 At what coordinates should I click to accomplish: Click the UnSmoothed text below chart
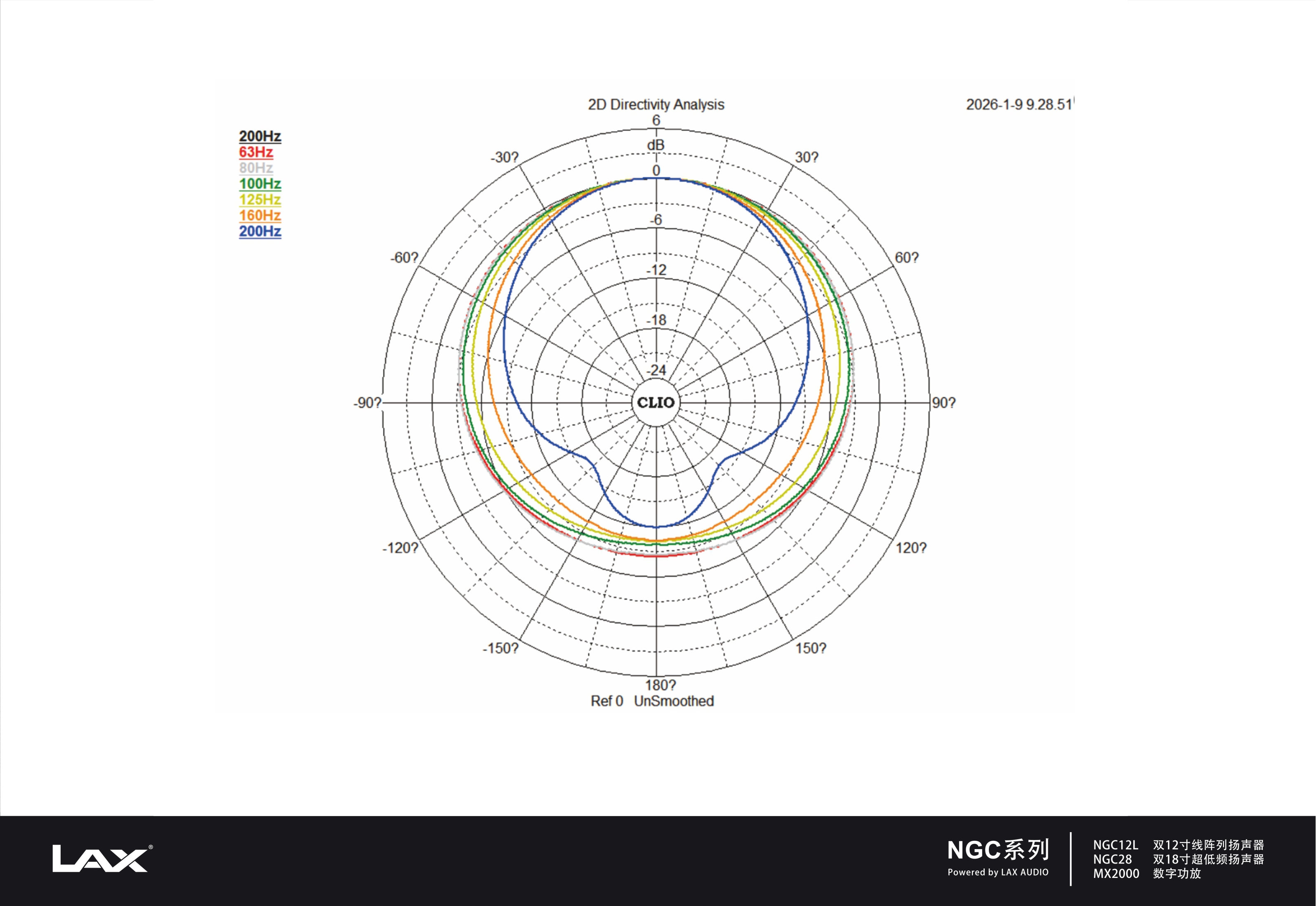tap(674, 701)
